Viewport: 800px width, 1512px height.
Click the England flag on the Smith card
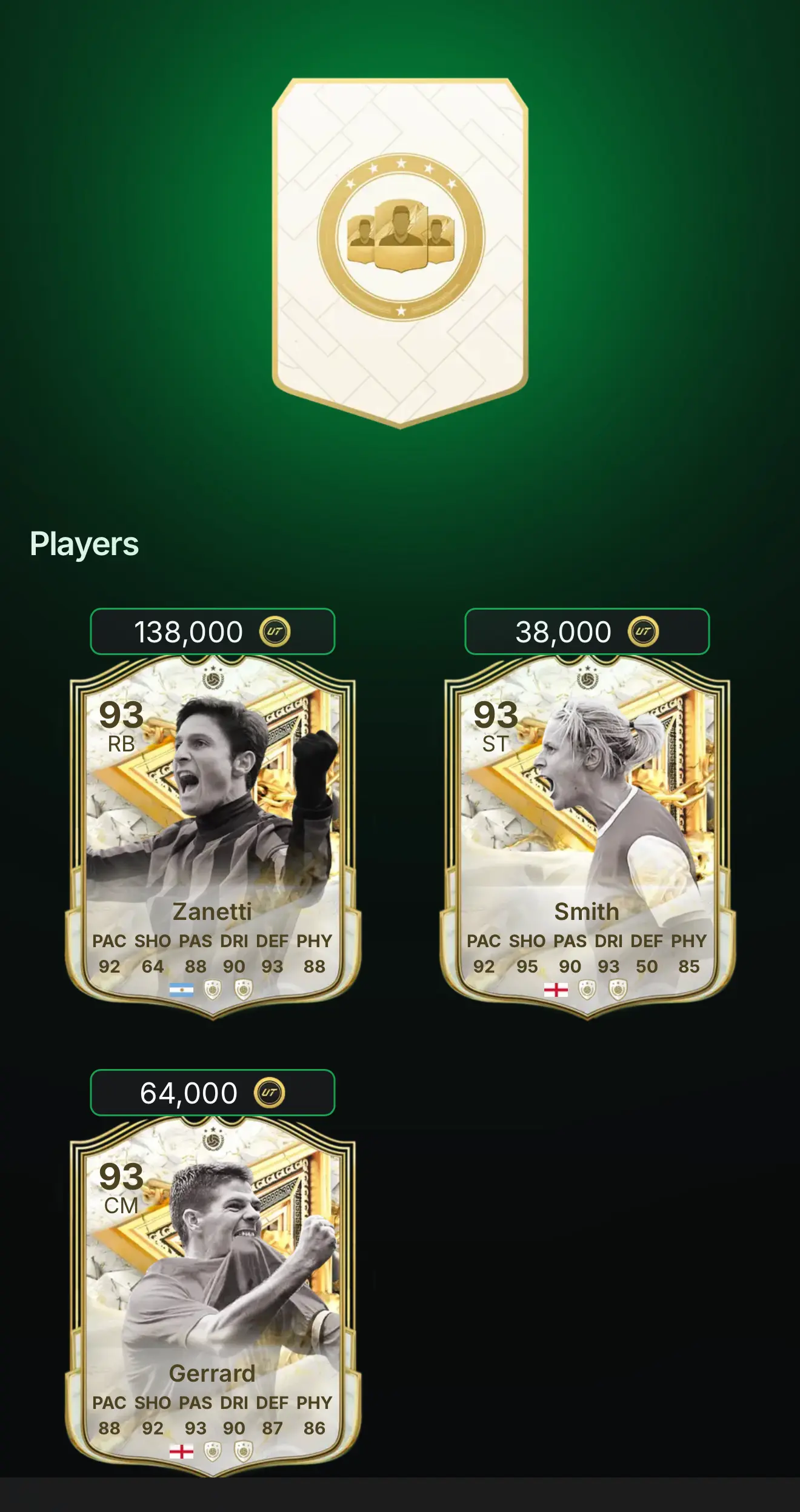(556, 990)
